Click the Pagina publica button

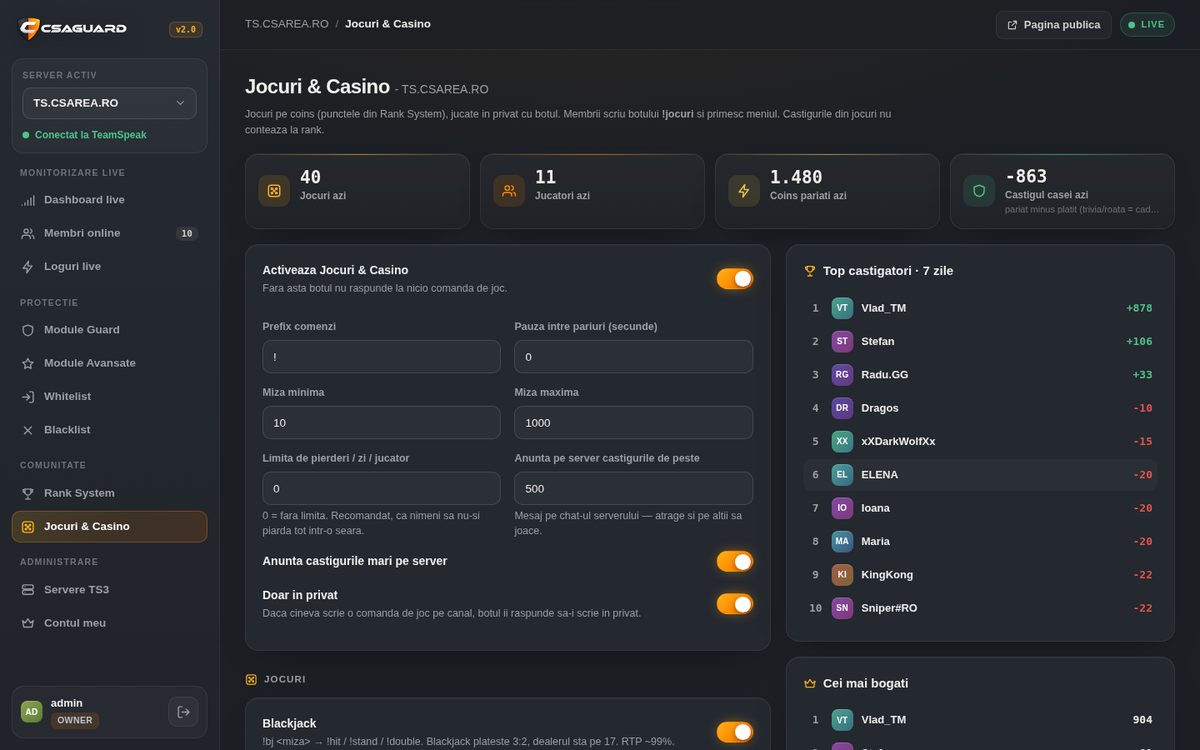tap(1053, 25)
